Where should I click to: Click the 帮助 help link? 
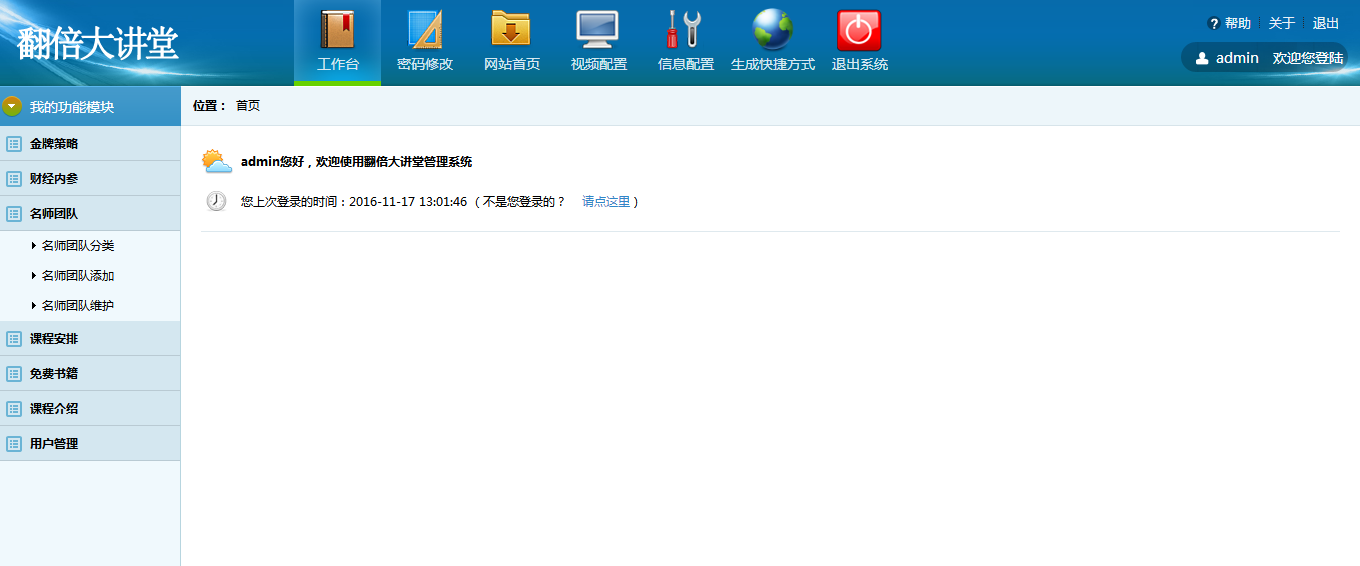coord(1238,24)
